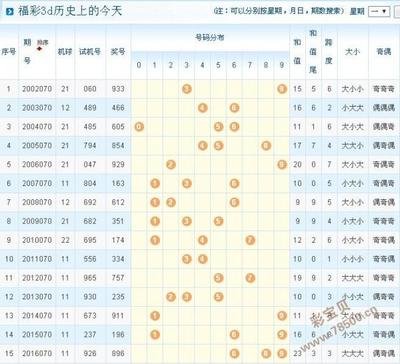Click ball 4 in row 2010070
400x364 pixels.
tap(203, 240)
